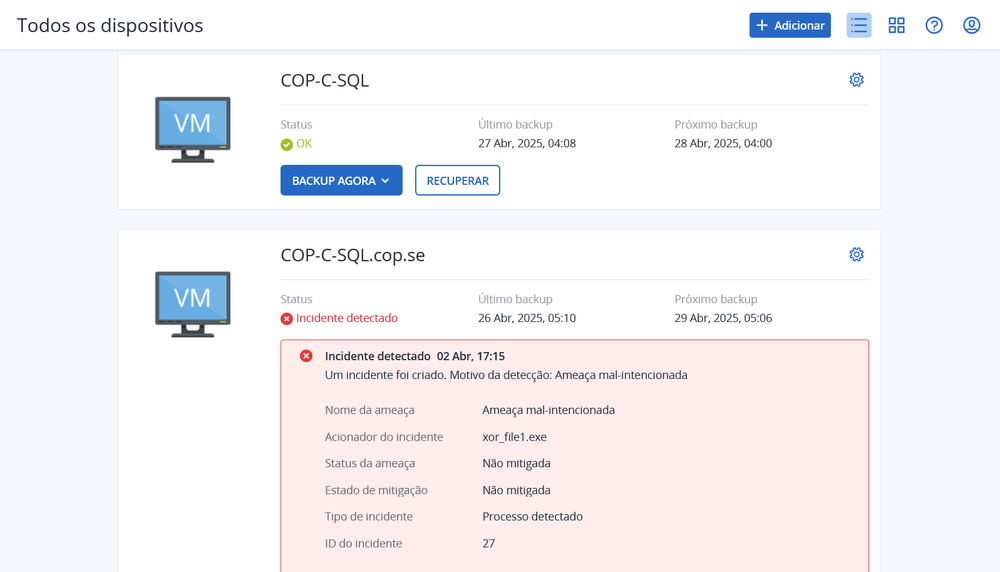
Task: Click 'Não mitigada' next to Status da ameaça
Action: click(x=516, y=463)
